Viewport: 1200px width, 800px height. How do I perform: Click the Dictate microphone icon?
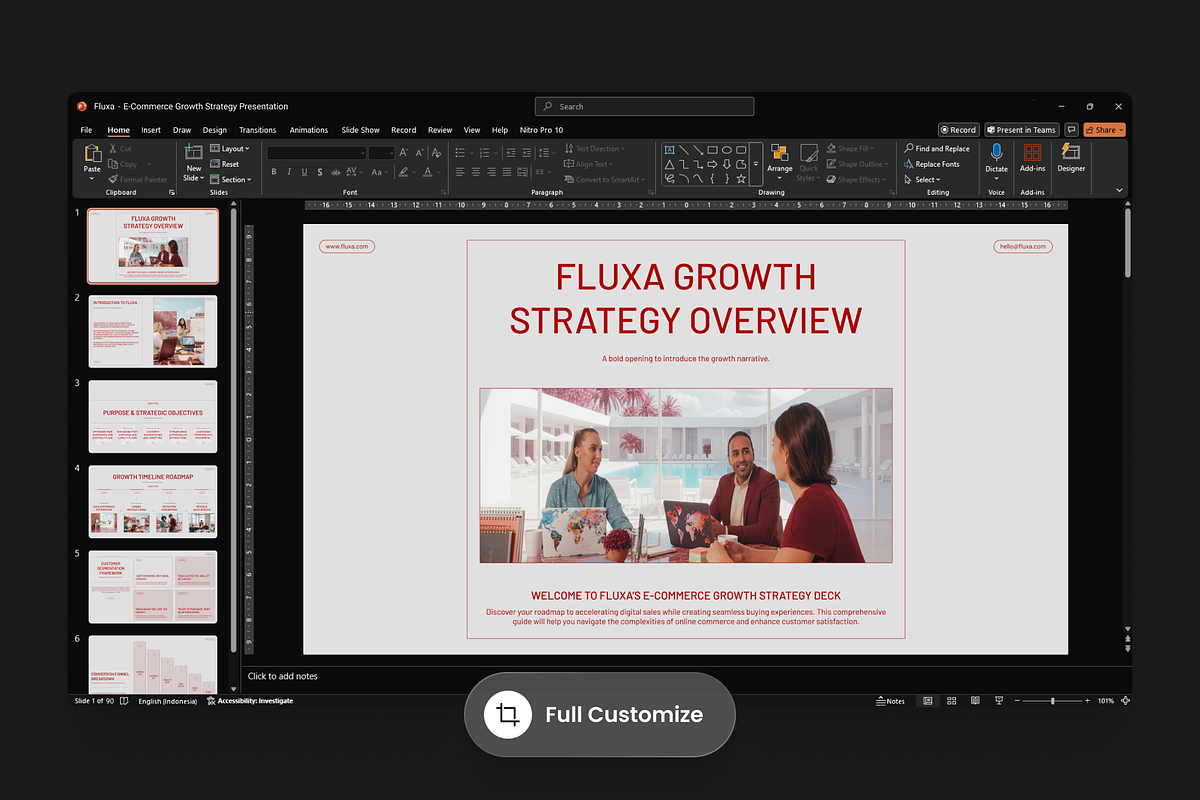tap(996, 152)
